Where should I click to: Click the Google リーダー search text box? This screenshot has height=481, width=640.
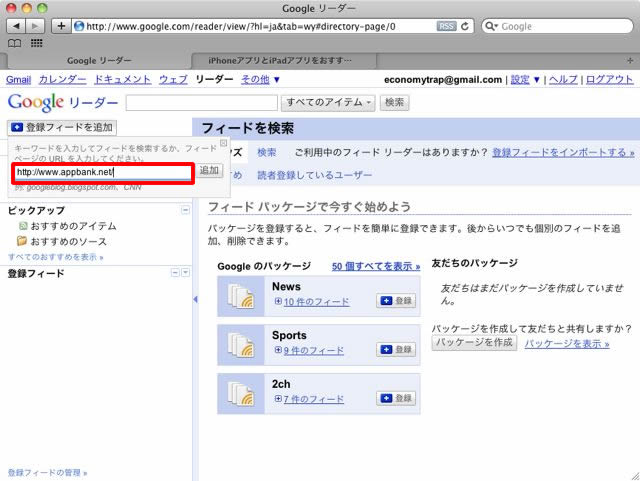tap(202, 102)
